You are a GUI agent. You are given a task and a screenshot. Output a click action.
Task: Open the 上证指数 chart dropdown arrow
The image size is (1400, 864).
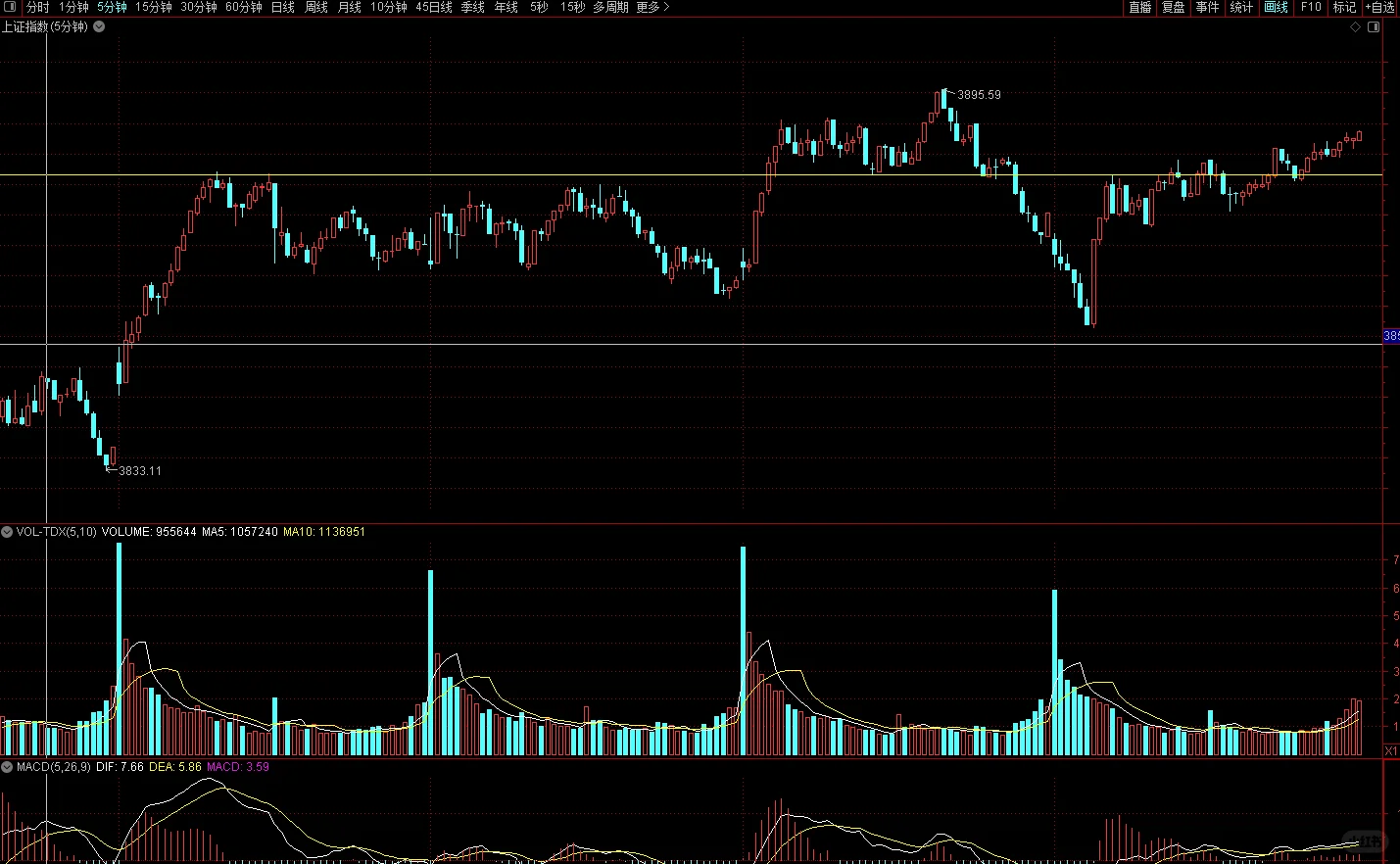99,27
